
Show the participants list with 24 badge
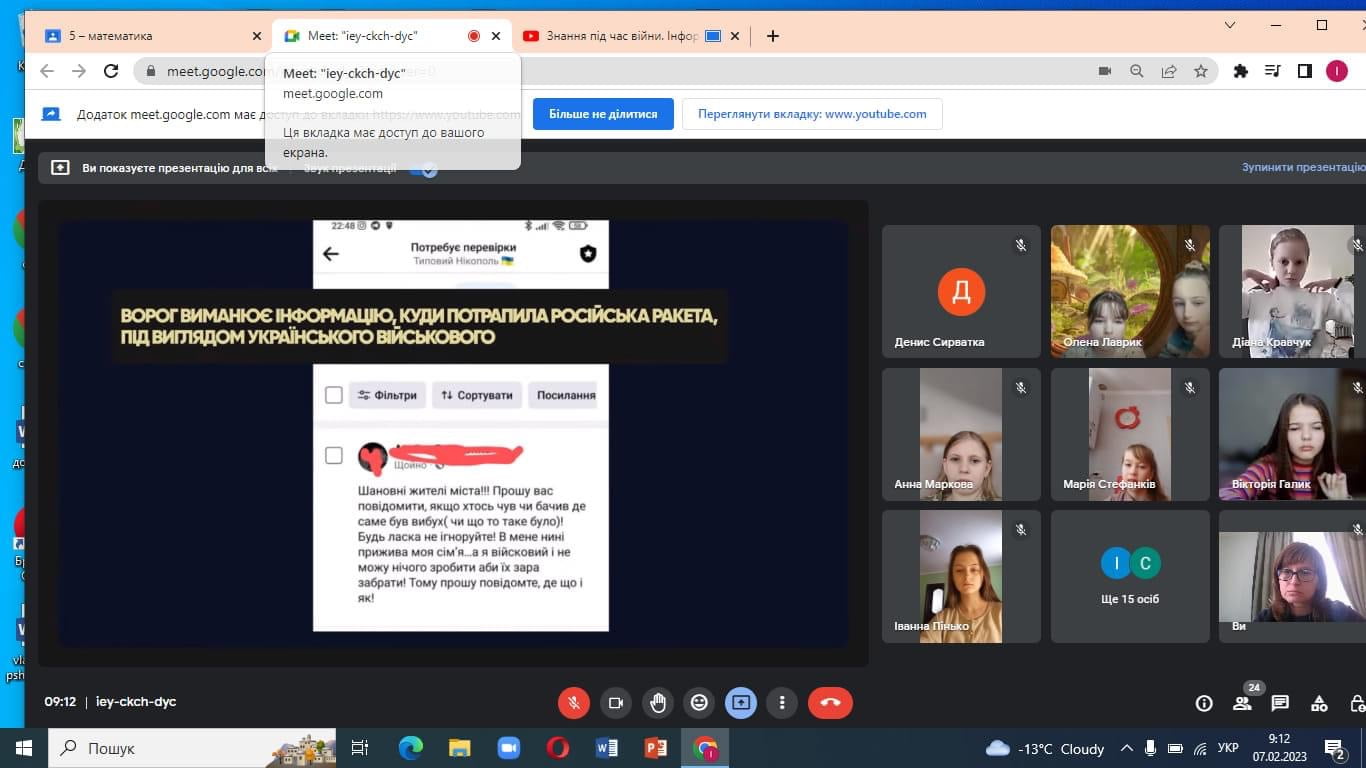coord(1242,703)
